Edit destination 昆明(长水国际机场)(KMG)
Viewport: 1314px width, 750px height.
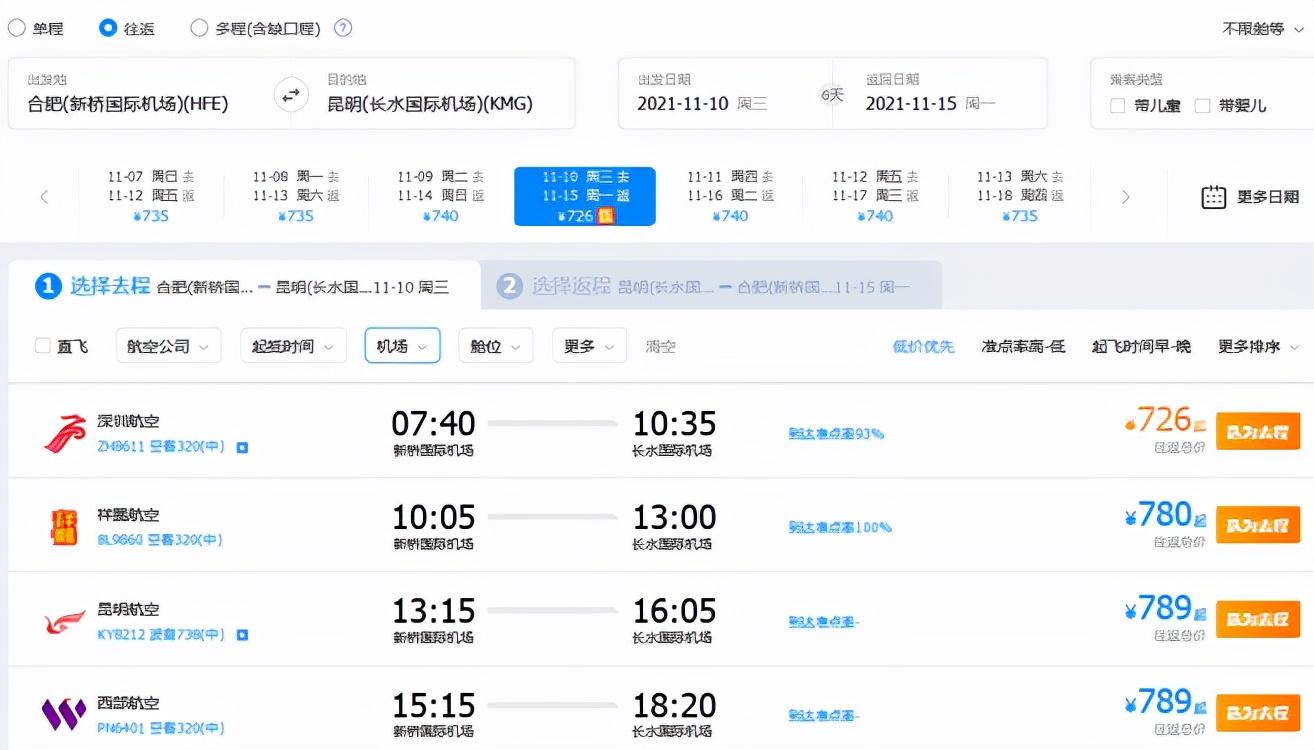[430, 103]
